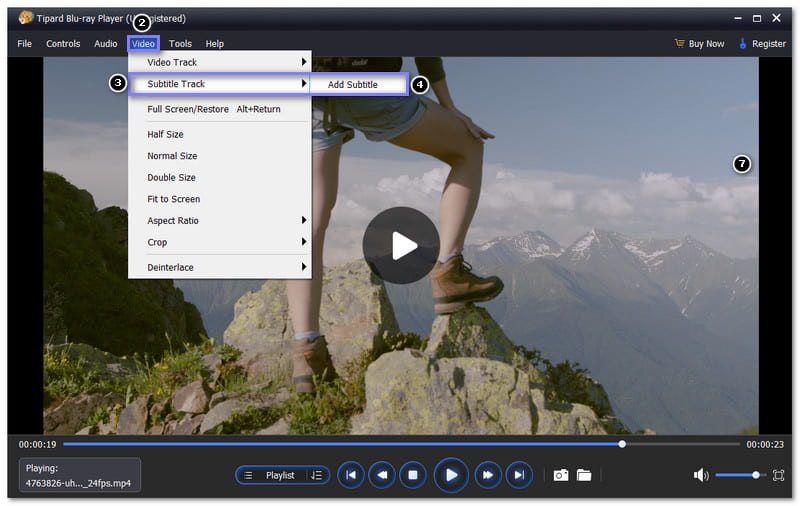800x506 pixels.
Task: Maximize the Tipard Blu-ray Player window
Action: tap(757, 18)
